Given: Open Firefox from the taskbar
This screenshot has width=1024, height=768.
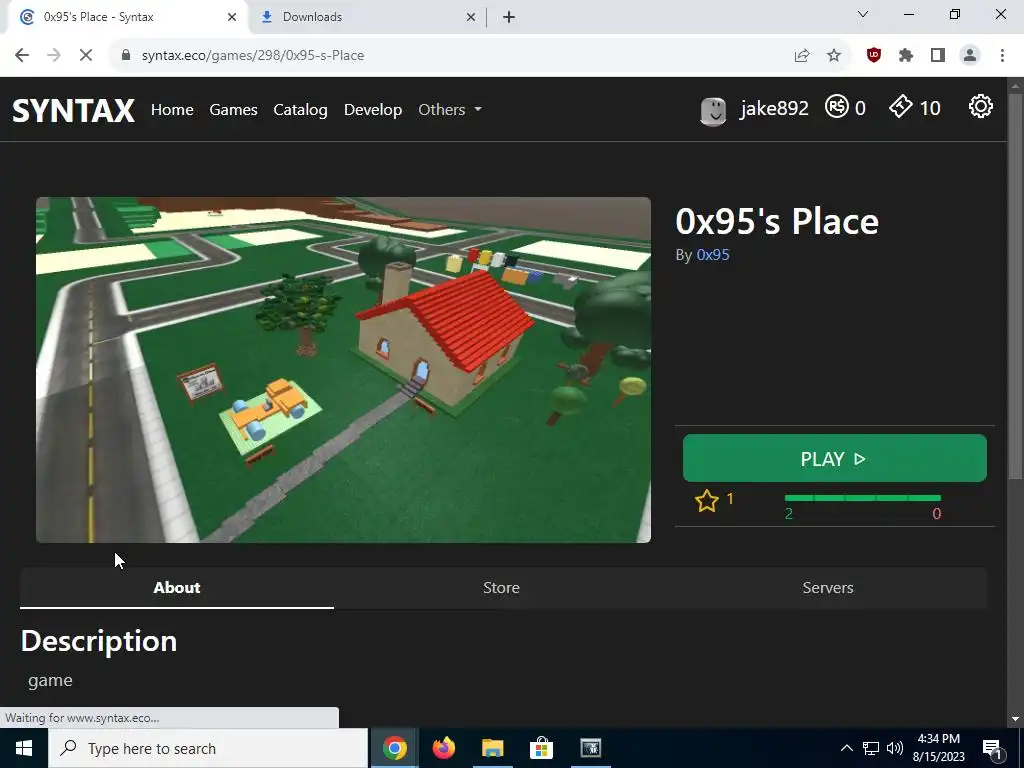Looking at the screenshot, I should pos(443,748).
